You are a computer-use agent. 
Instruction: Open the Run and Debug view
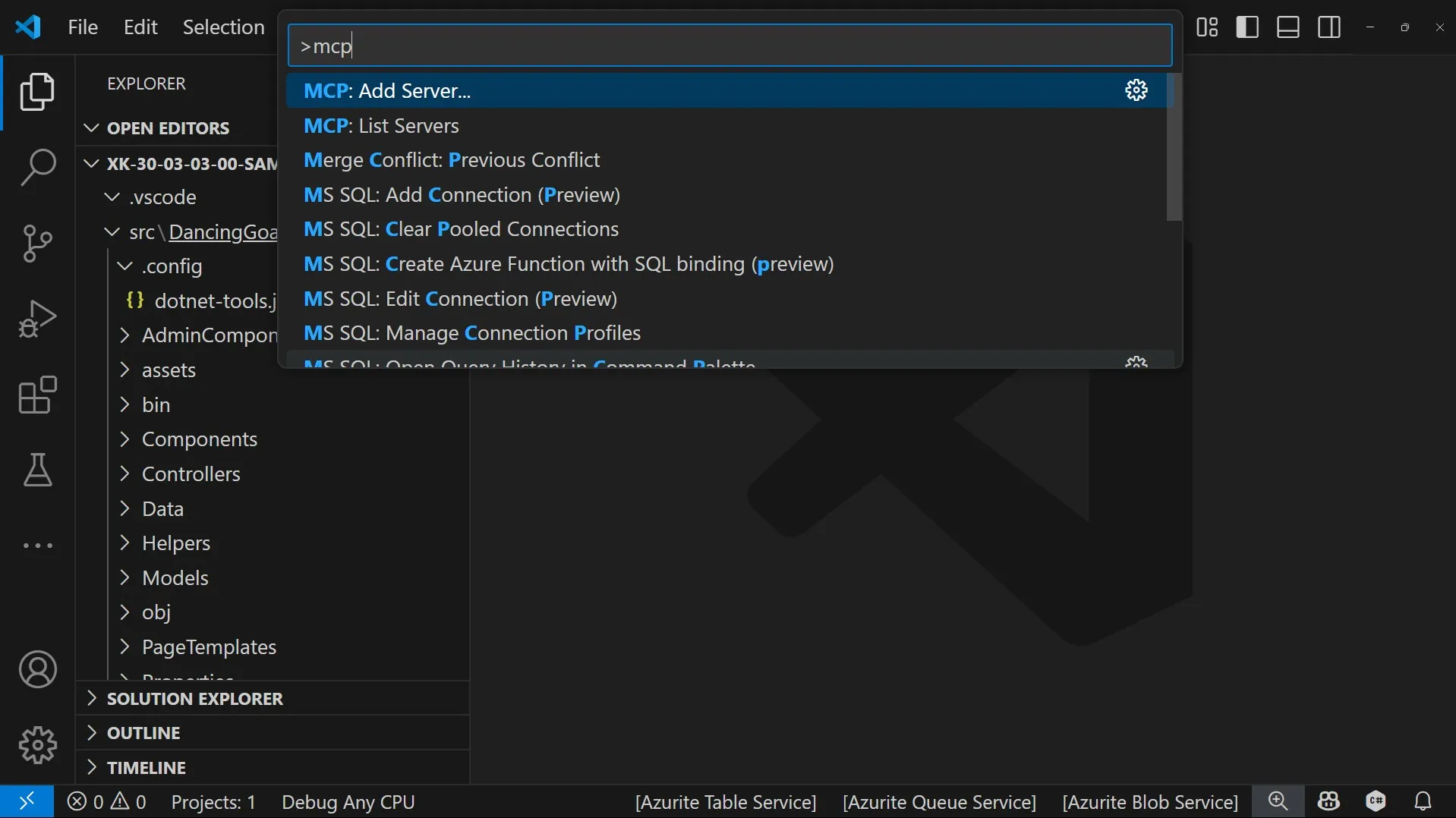point(37,319)
